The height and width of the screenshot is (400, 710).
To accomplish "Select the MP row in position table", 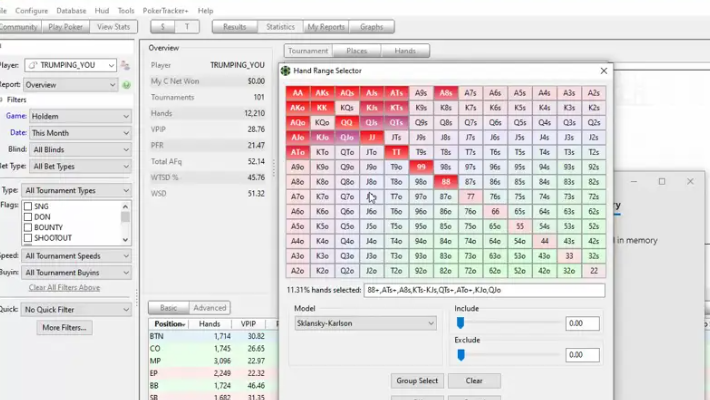I will 213,361.
